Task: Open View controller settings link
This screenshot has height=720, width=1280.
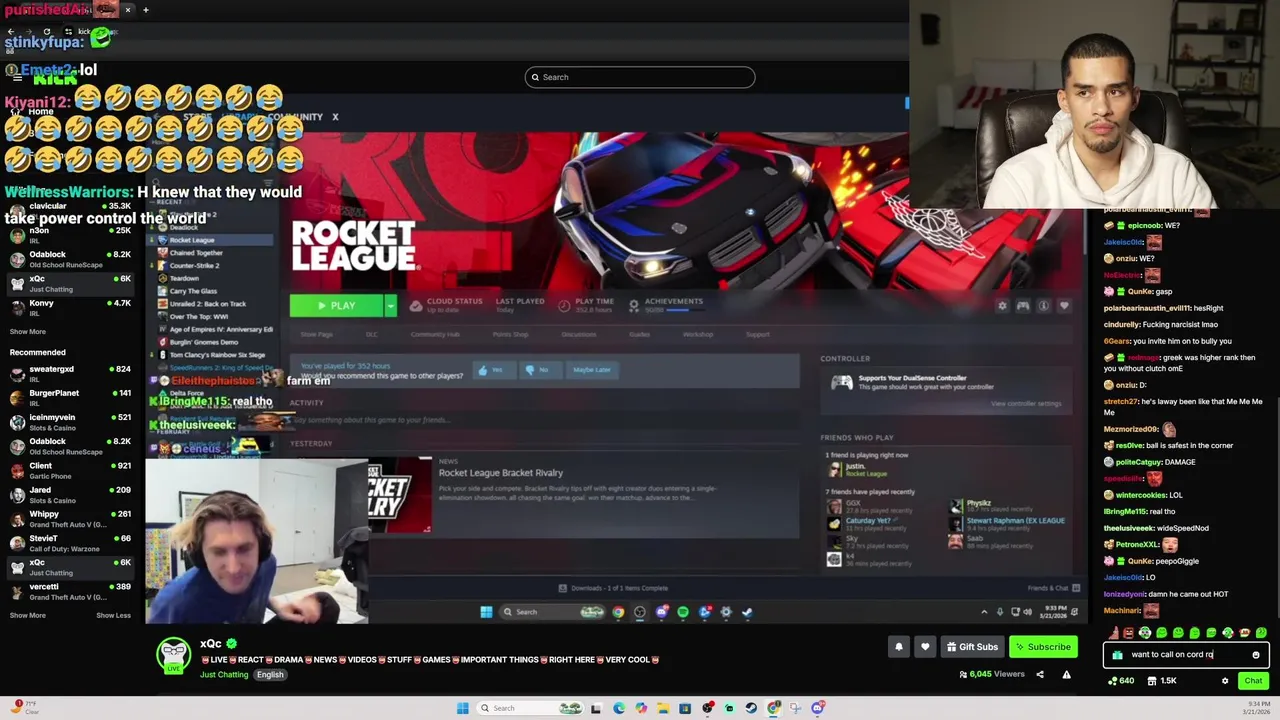Action: coord(1026,404)
